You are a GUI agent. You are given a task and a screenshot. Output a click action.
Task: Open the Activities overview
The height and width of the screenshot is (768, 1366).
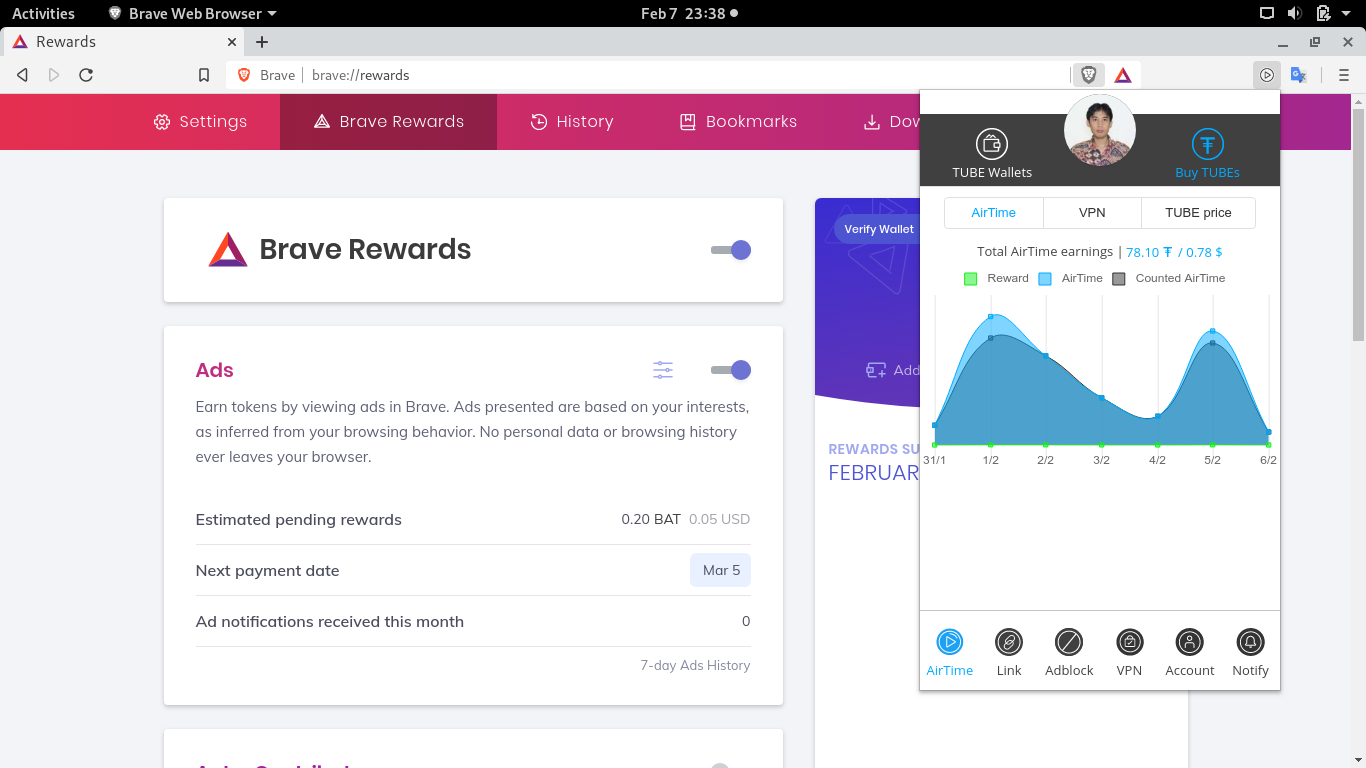coord(43,13)
